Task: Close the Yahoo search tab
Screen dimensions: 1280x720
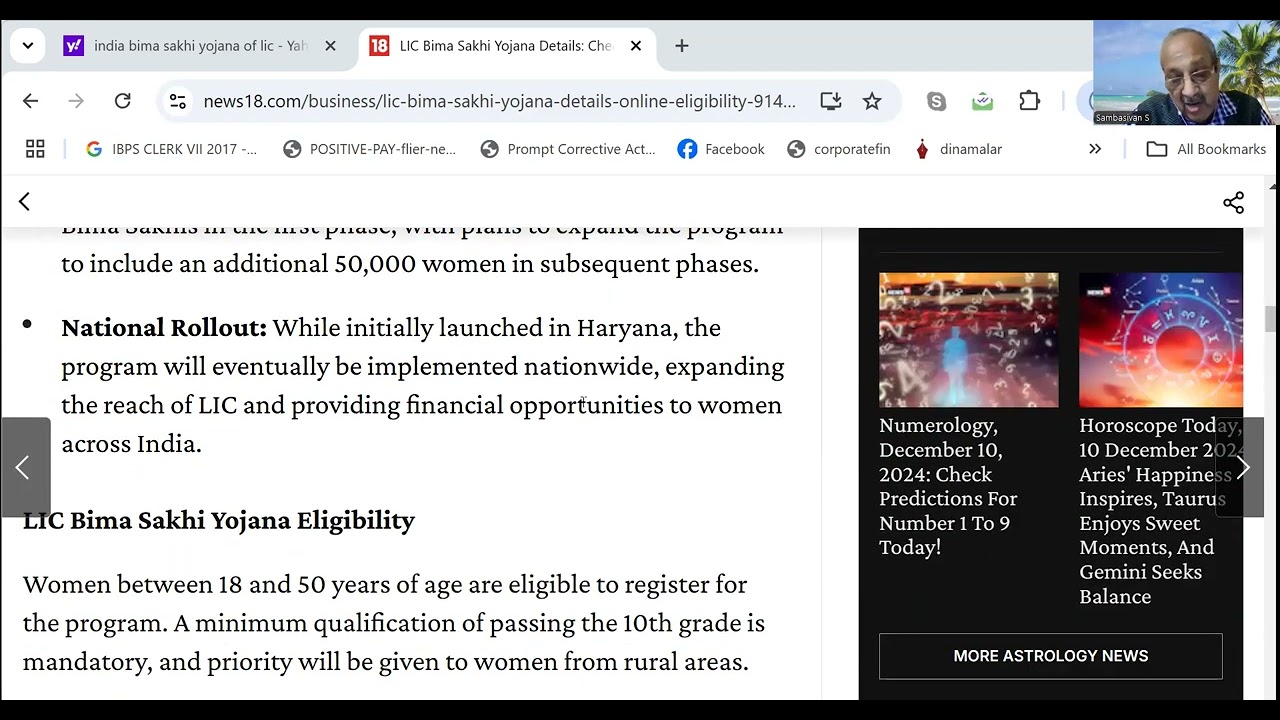Action: click(x=330, y=46)
